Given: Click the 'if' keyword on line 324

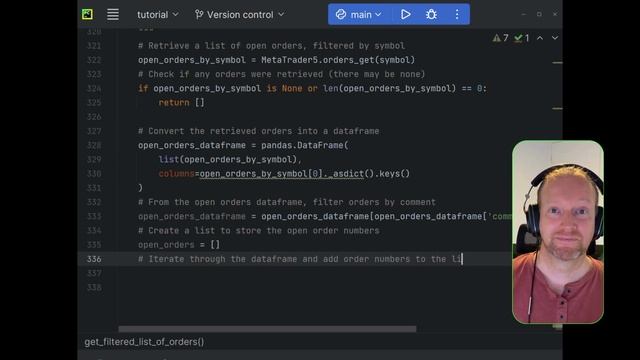Looking at the screenshot, I should pyautogui.click(x=143, y=89).
